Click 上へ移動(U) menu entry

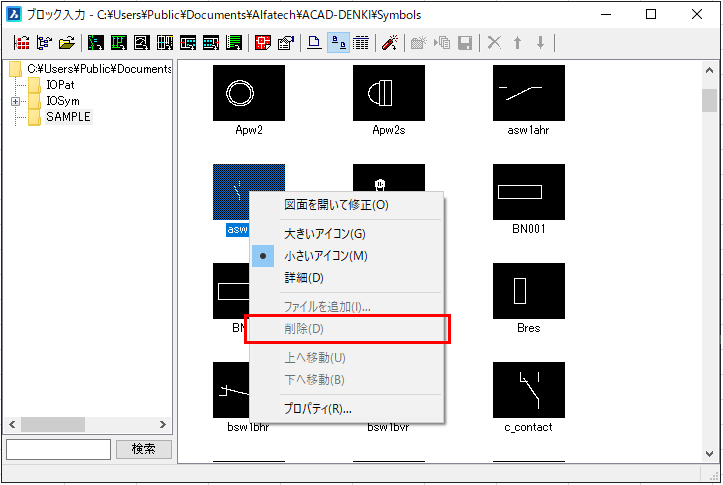[x=347, y=357]
